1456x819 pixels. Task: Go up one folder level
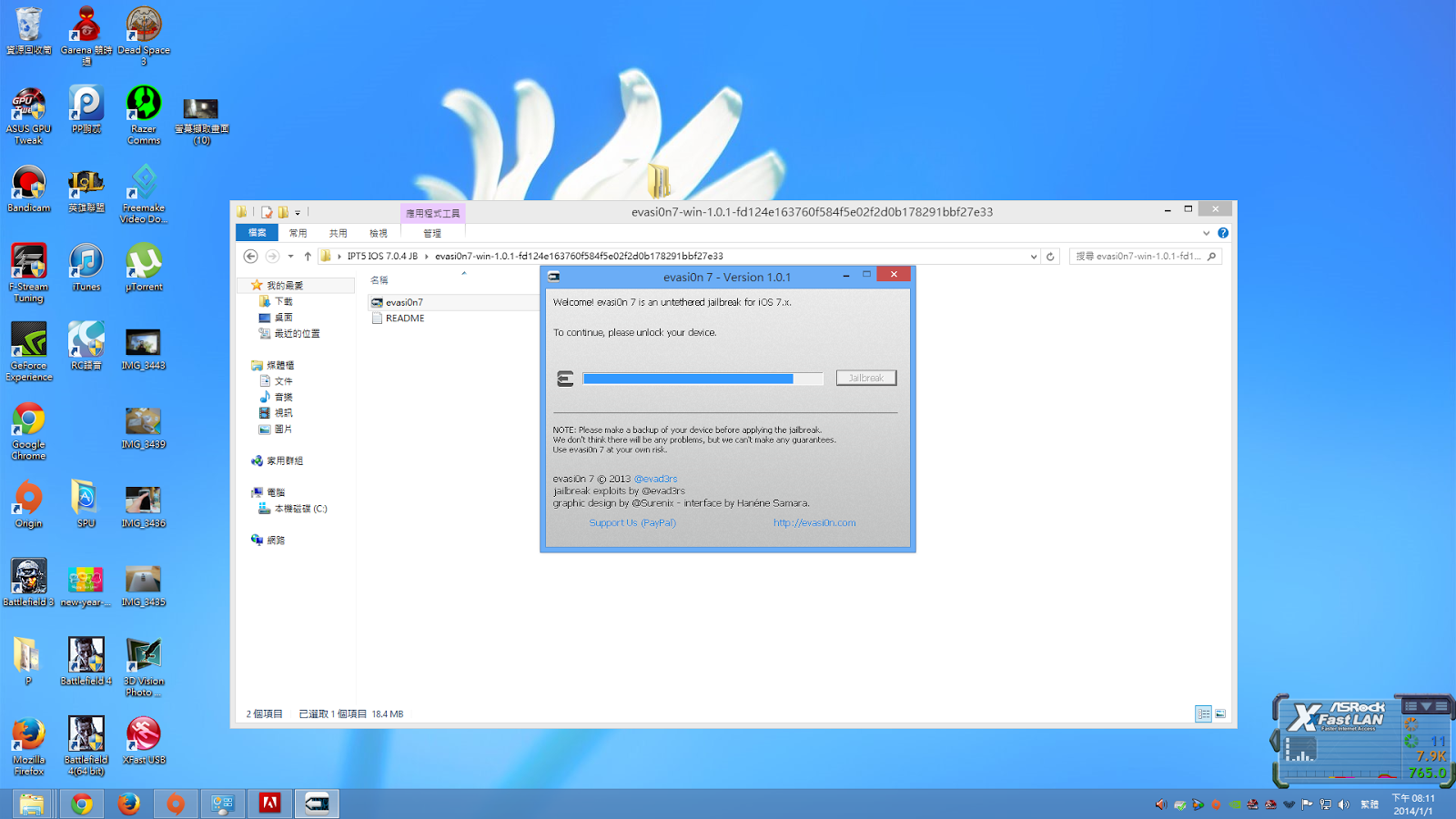coord(308,257)
